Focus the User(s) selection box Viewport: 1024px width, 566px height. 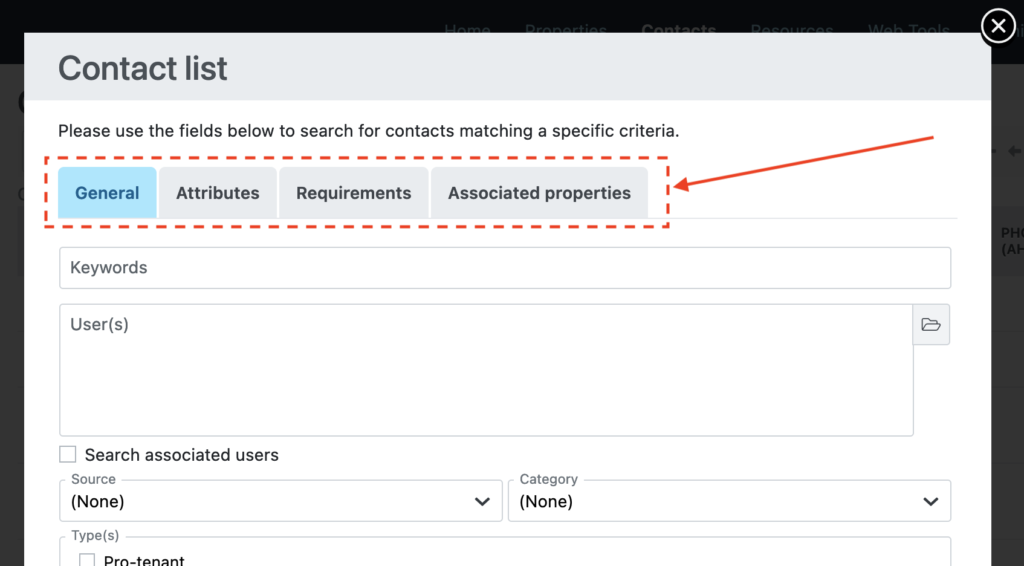pyautogui.click(x=486, y=370)
